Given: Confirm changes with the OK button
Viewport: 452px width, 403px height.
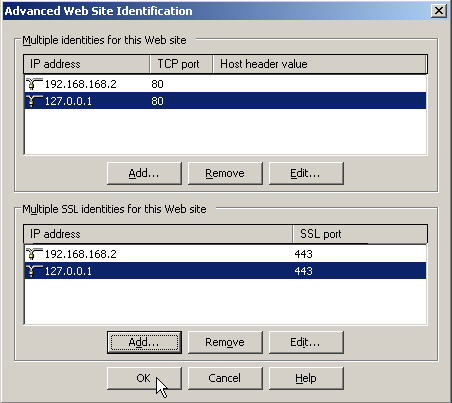Looking at the screenshot, I should pos(144,378).
